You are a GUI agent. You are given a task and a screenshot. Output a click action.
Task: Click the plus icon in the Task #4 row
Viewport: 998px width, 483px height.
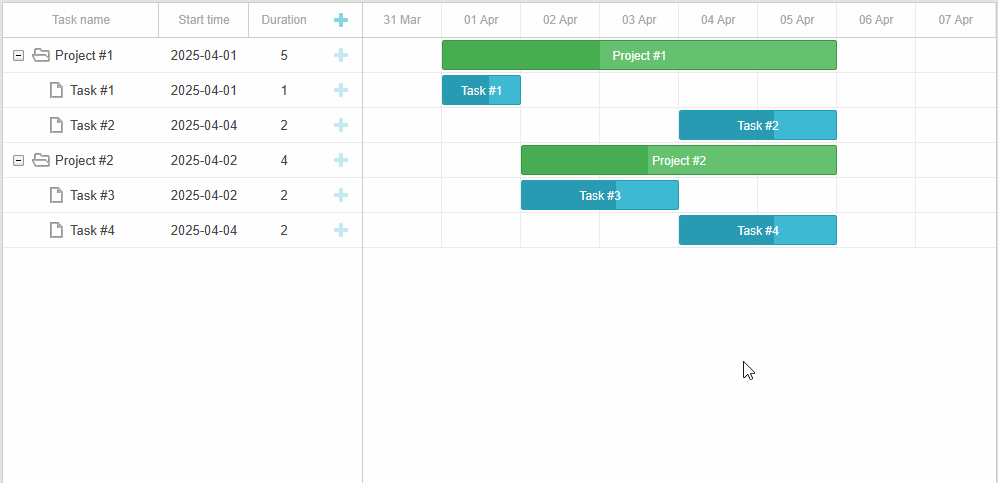click(x=341, y=230)
